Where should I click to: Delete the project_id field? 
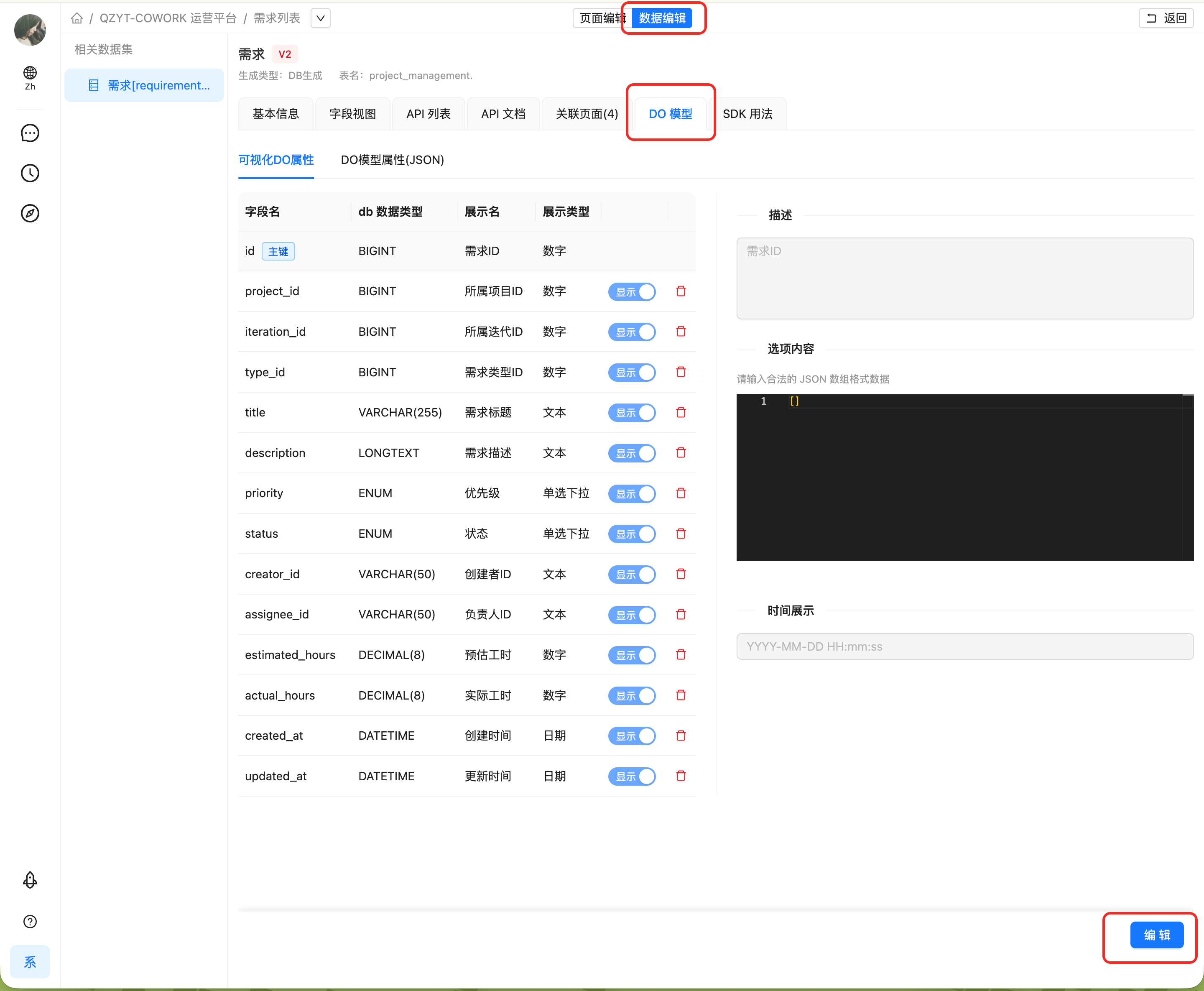point(681,291)
